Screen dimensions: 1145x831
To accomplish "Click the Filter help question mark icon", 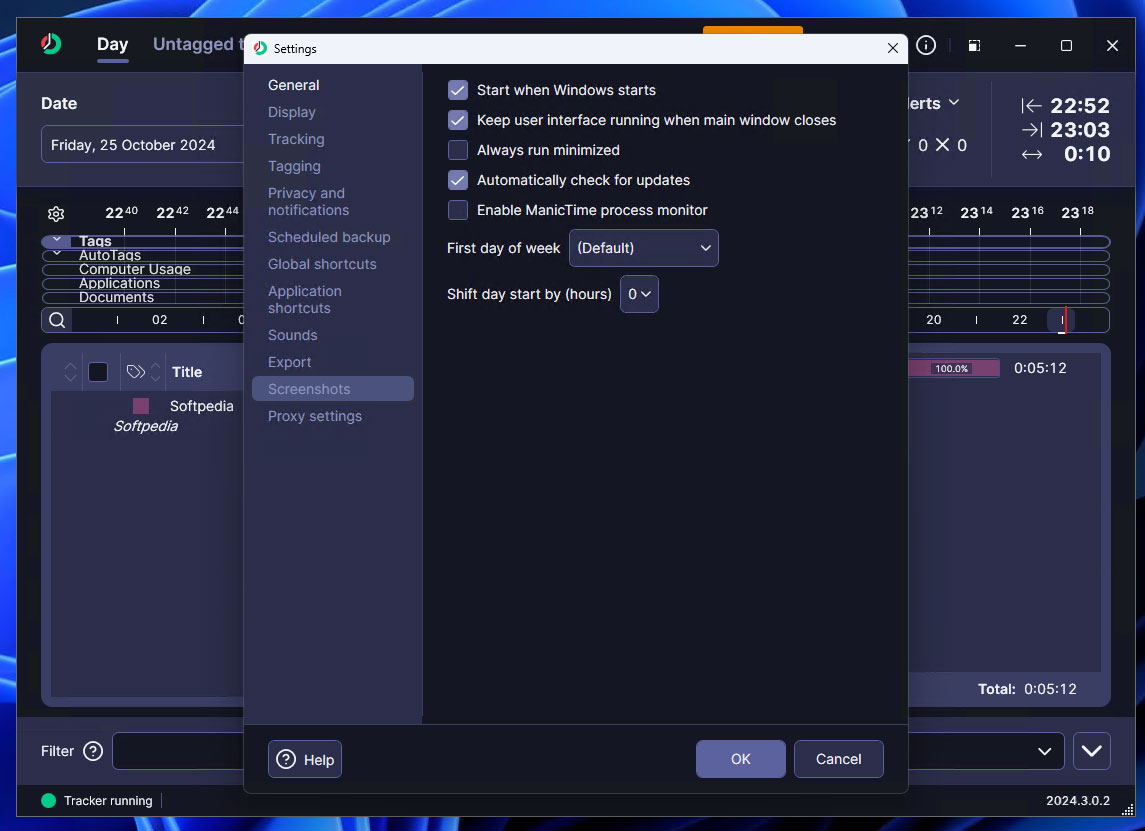I will coord(93,751).
